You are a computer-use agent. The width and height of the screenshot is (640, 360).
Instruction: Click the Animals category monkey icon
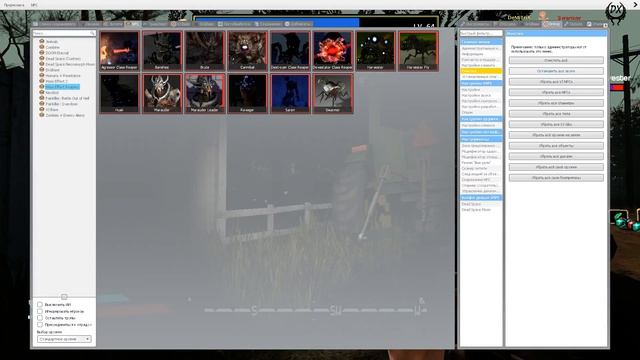tap(42, 41)
